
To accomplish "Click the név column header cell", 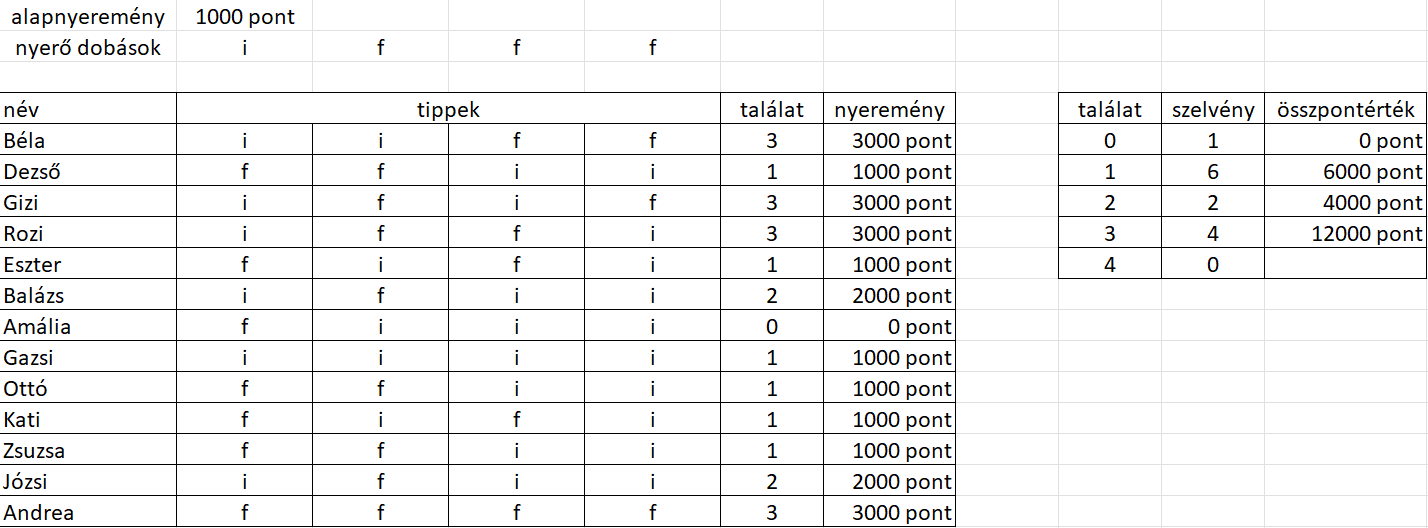I will point(88,110).
